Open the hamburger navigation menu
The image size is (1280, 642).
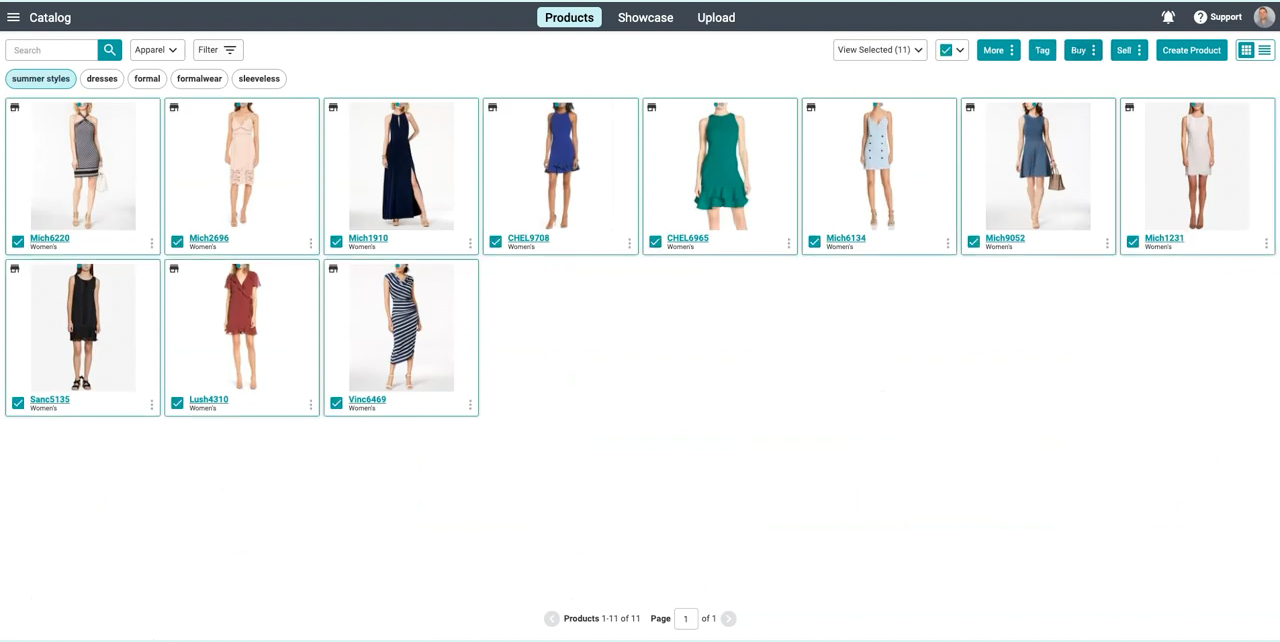click(13, 17)
